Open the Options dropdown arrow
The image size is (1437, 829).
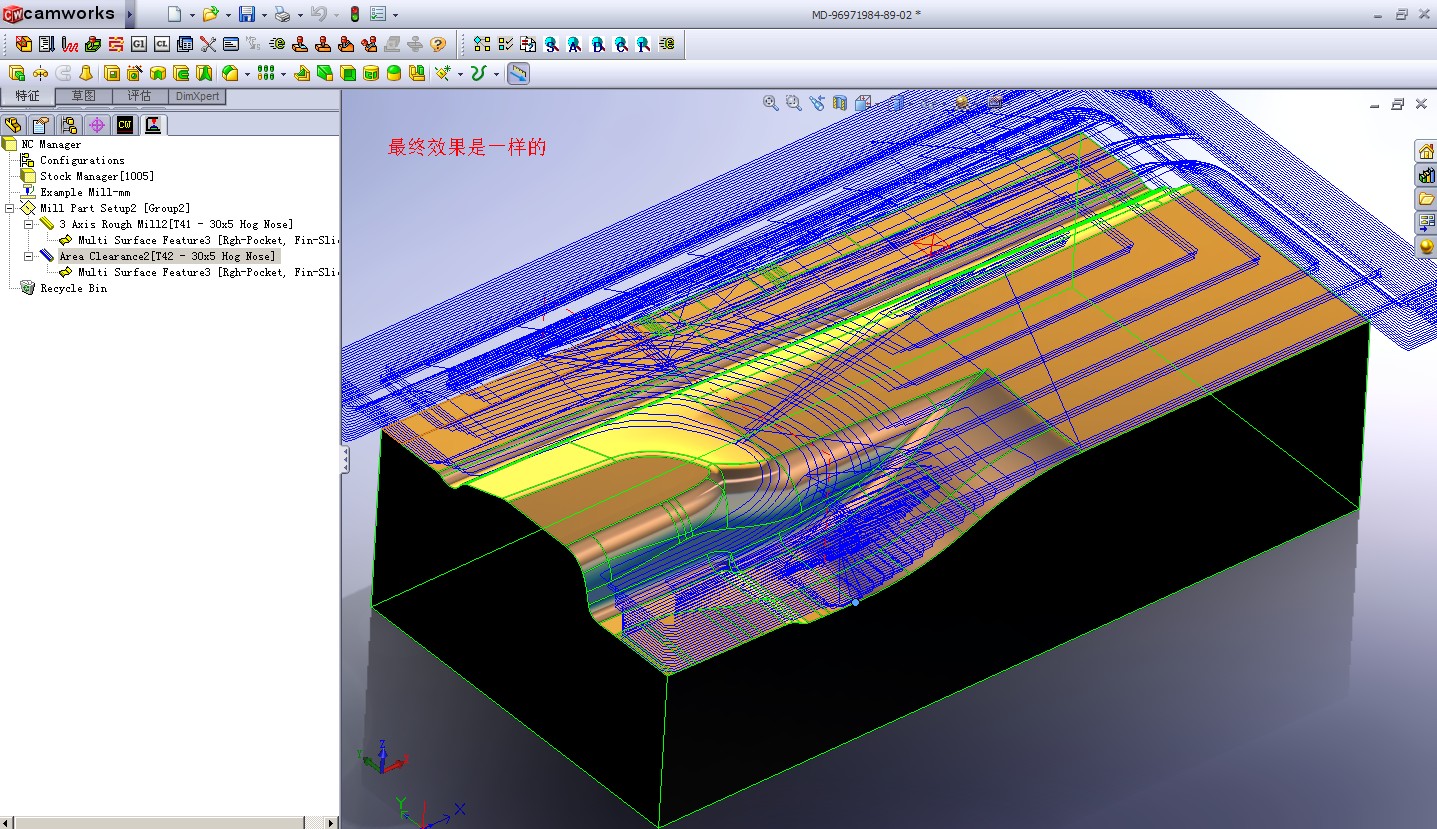[x=395, y=15]
